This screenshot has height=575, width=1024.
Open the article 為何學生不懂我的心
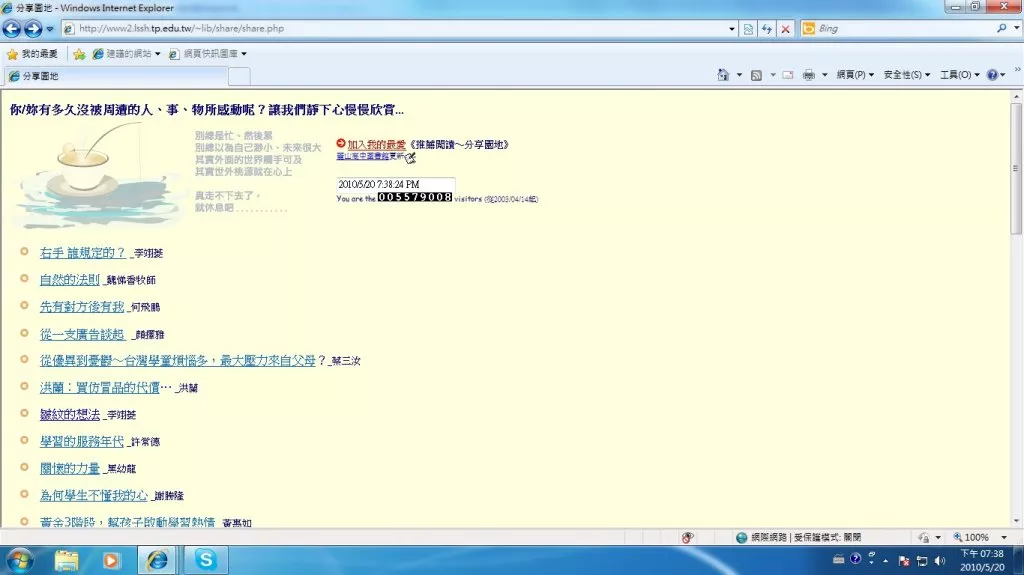(x=93, y=495)
